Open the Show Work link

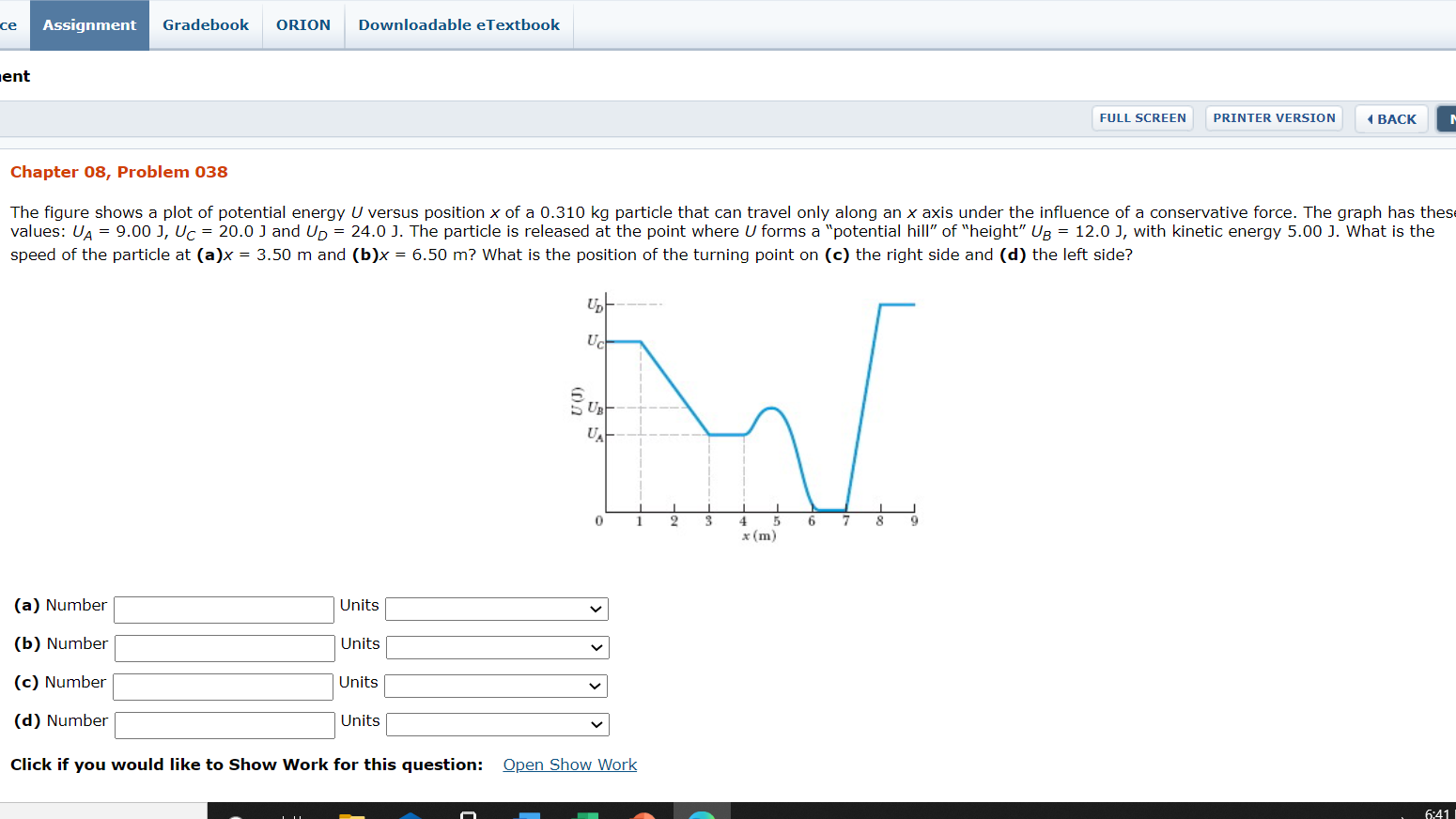pos(569,764)
